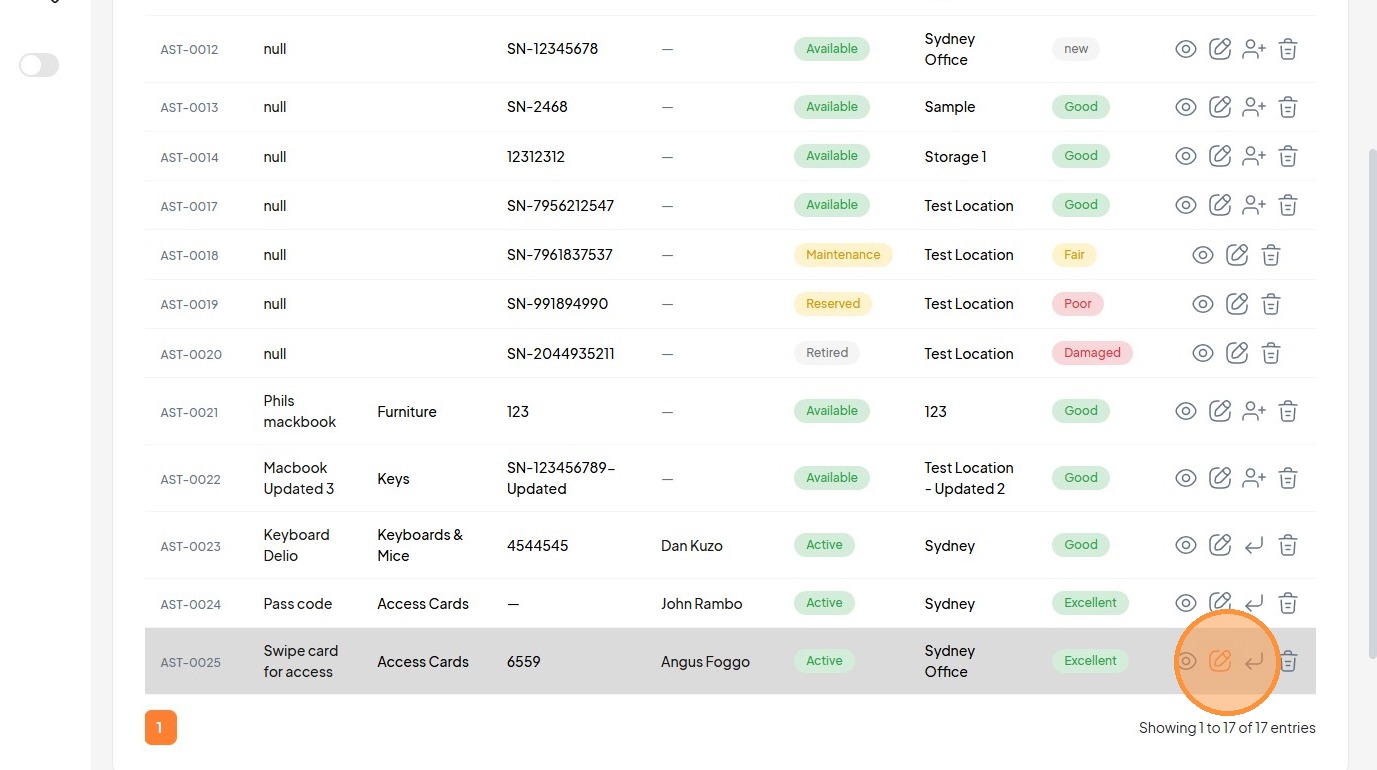Viewport: 1377px width, 770px height.
Task: Assign asset AST-0014 to a user
Action: click(1254, 156)
